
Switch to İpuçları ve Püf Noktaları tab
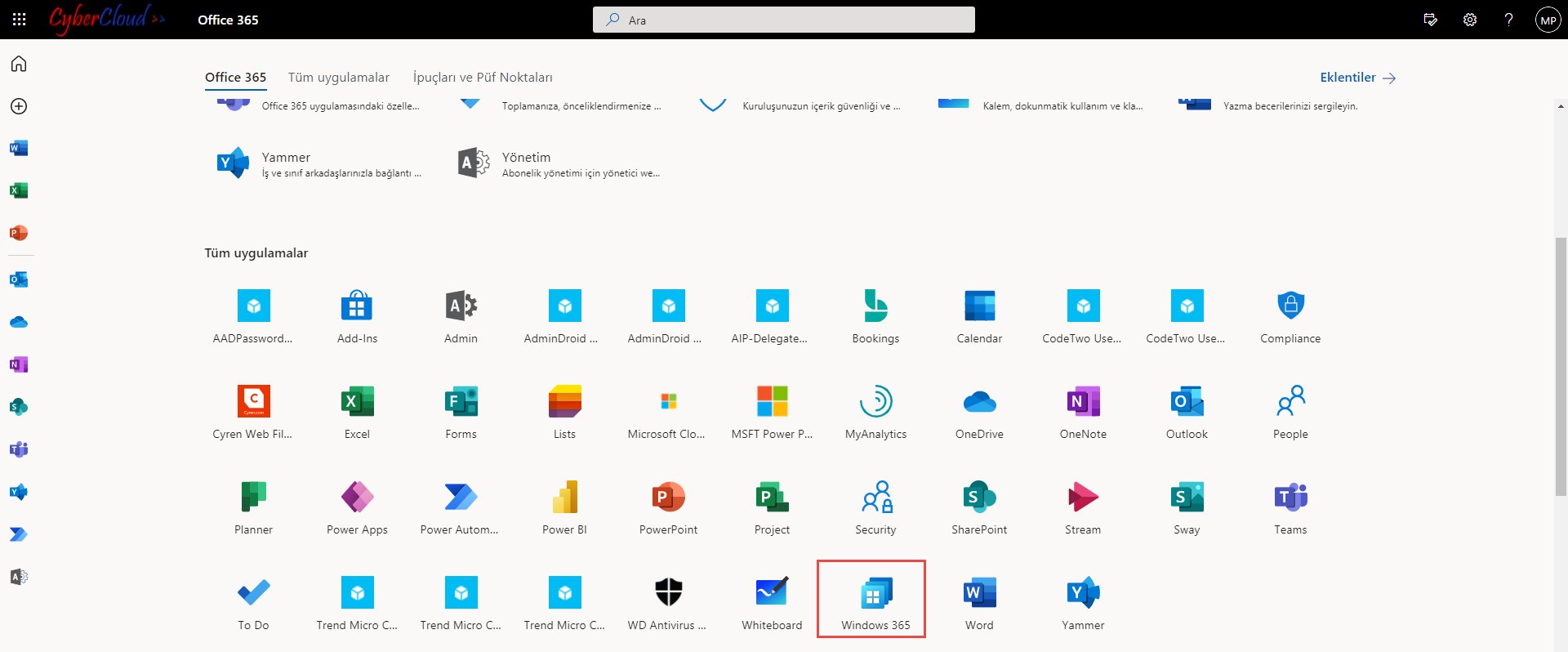pyautogui.click(x=483, y=78)
